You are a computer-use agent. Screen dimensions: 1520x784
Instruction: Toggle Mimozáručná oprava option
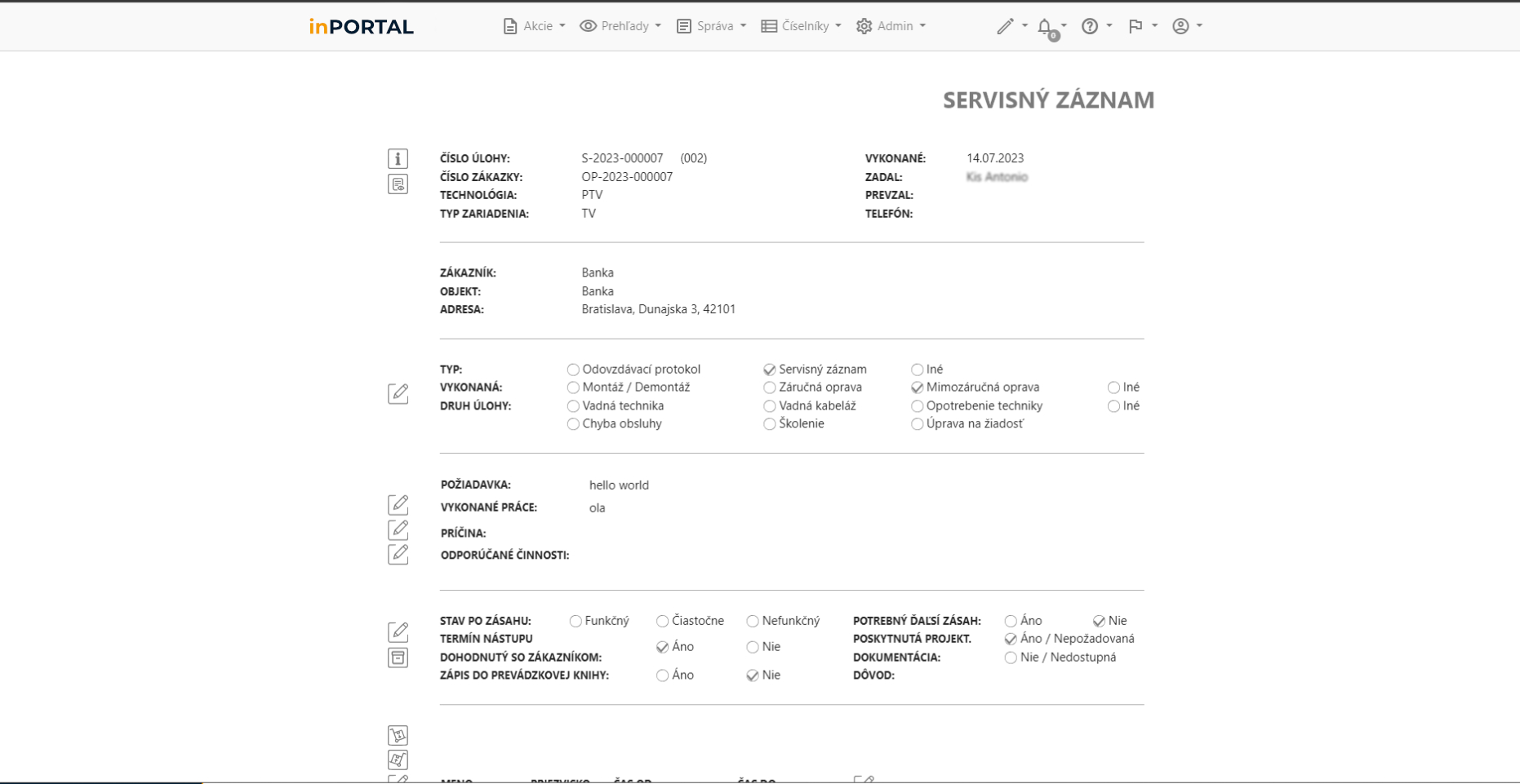(x=918, y=388)
